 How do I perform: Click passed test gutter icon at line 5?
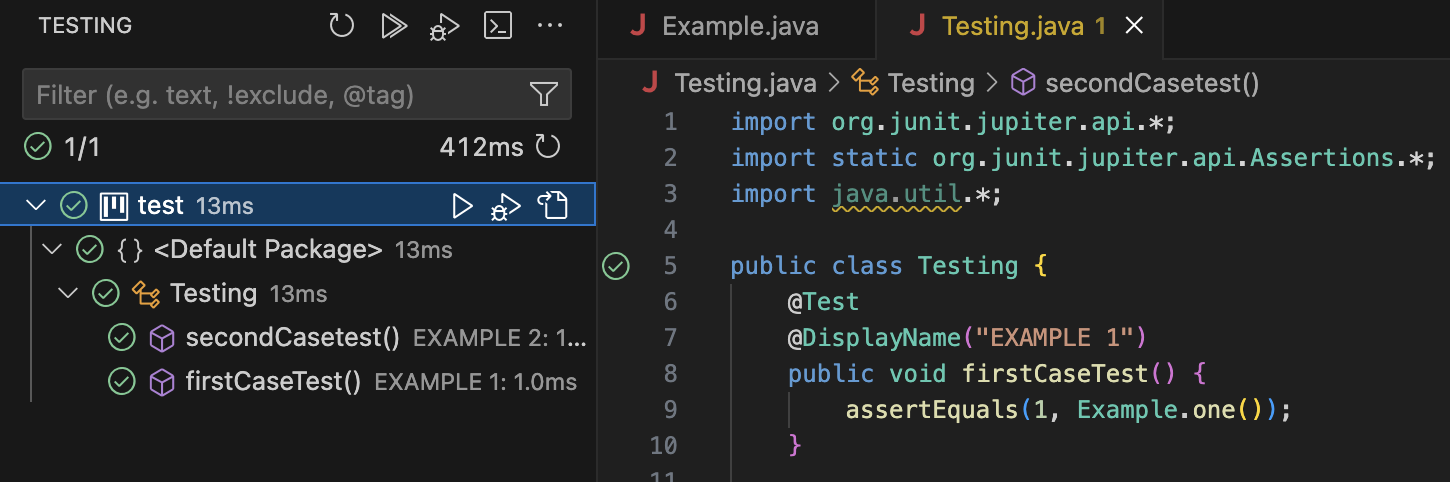[617, 266]
